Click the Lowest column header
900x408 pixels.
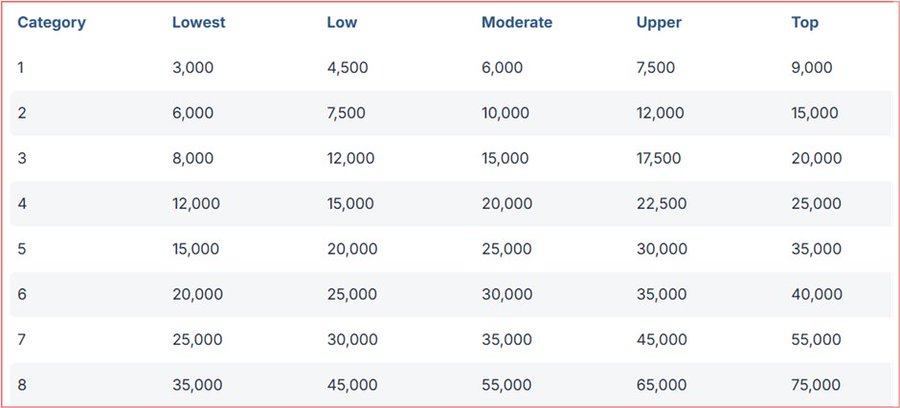click(x=198, y=23)
